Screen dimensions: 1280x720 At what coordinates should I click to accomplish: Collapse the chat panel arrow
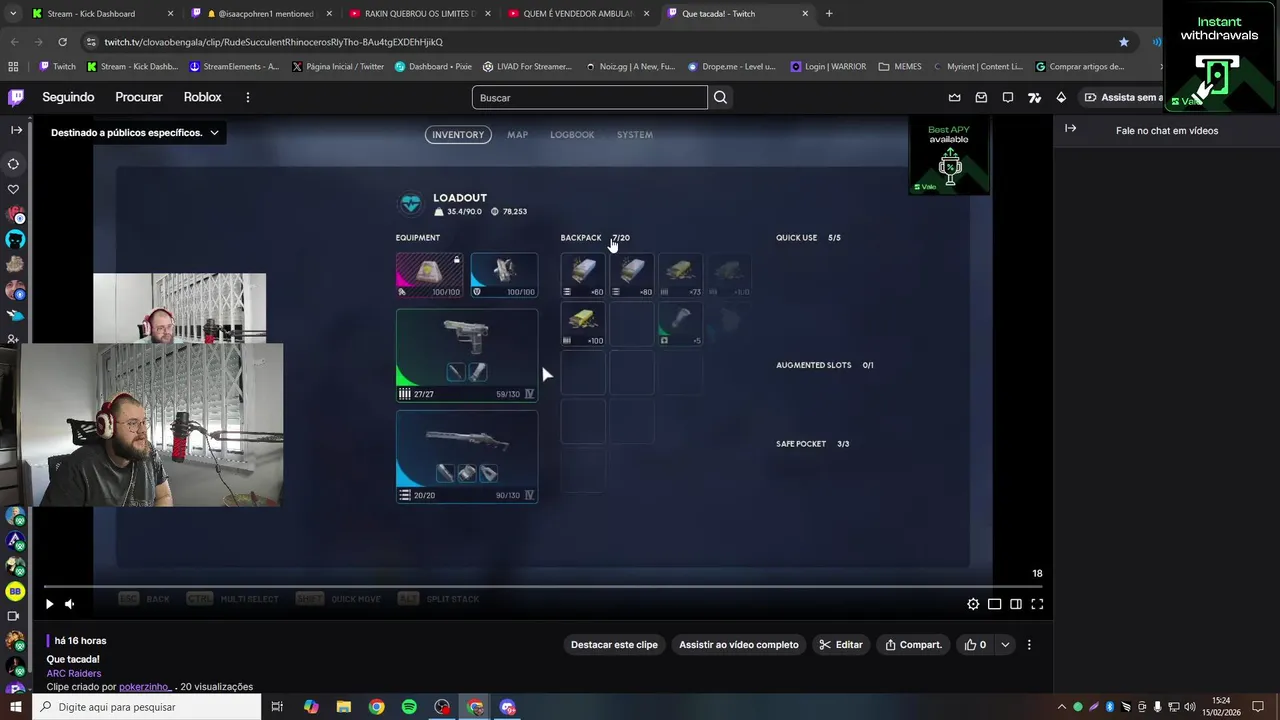tap(1070, 128)
